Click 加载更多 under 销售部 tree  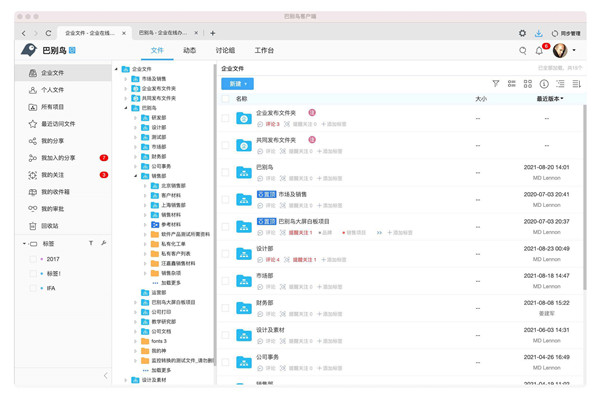[x=171, y=283]
